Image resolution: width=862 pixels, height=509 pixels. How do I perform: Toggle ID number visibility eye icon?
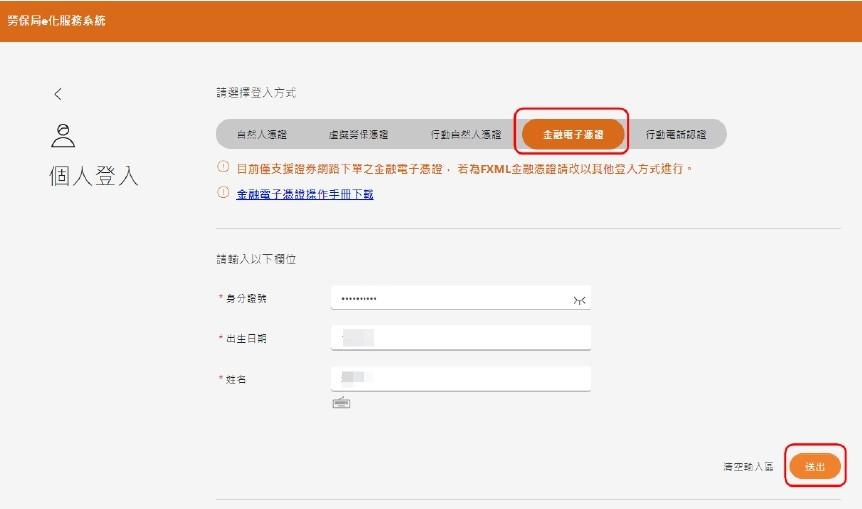pos(579,300)
